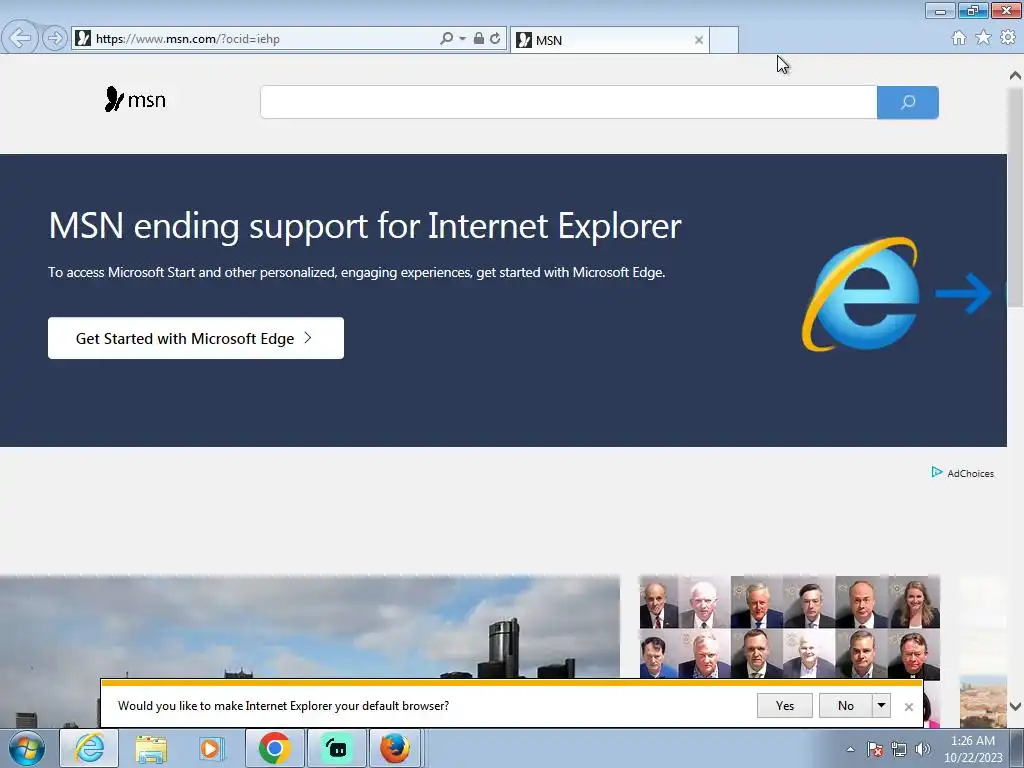The height and width of the screenshot is (768, 1024).
Task: Click the address bar URL text
Action: [x=187, y=39]
